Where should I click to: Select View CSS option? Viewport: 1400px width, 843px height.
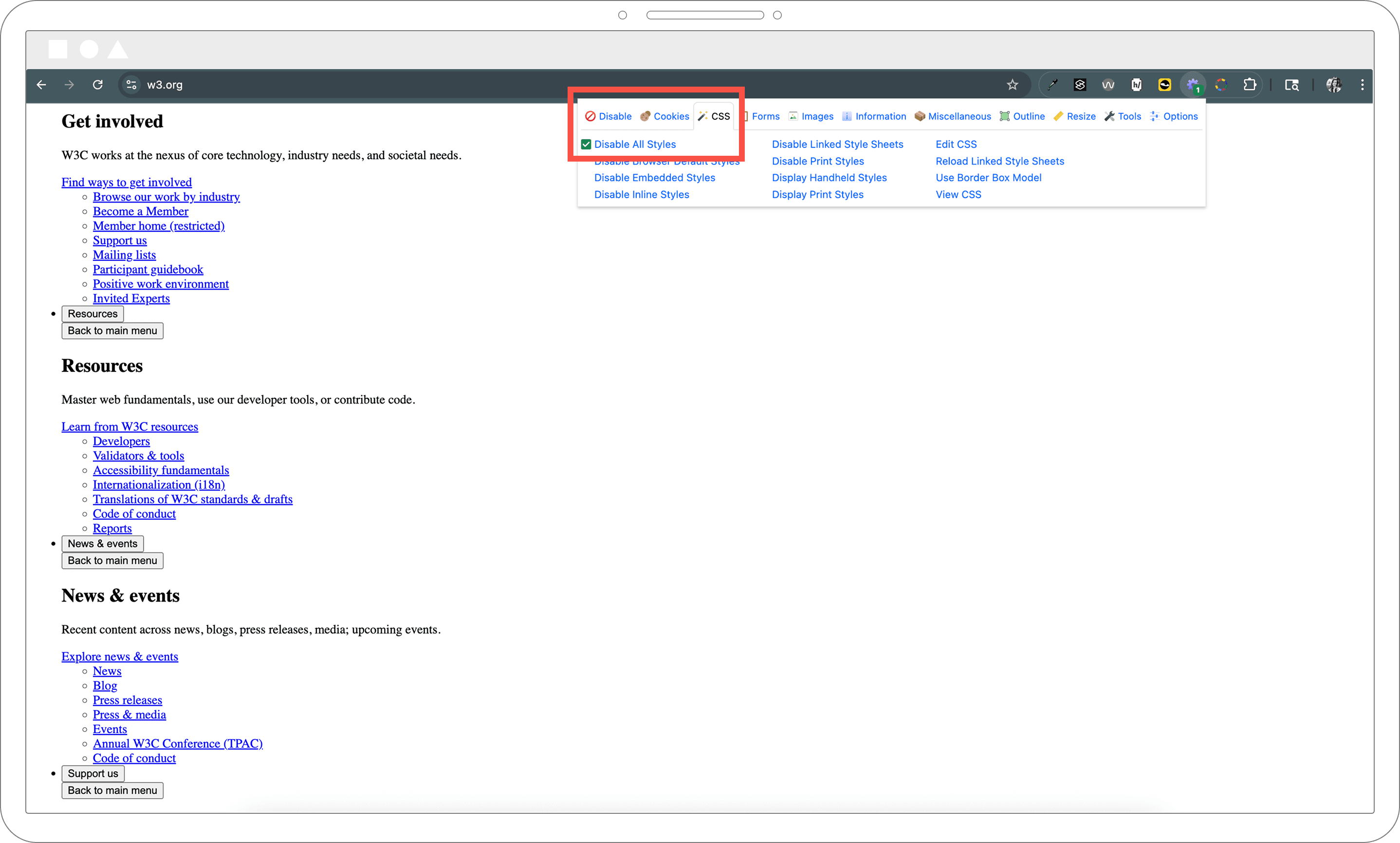tap(958, 195)
